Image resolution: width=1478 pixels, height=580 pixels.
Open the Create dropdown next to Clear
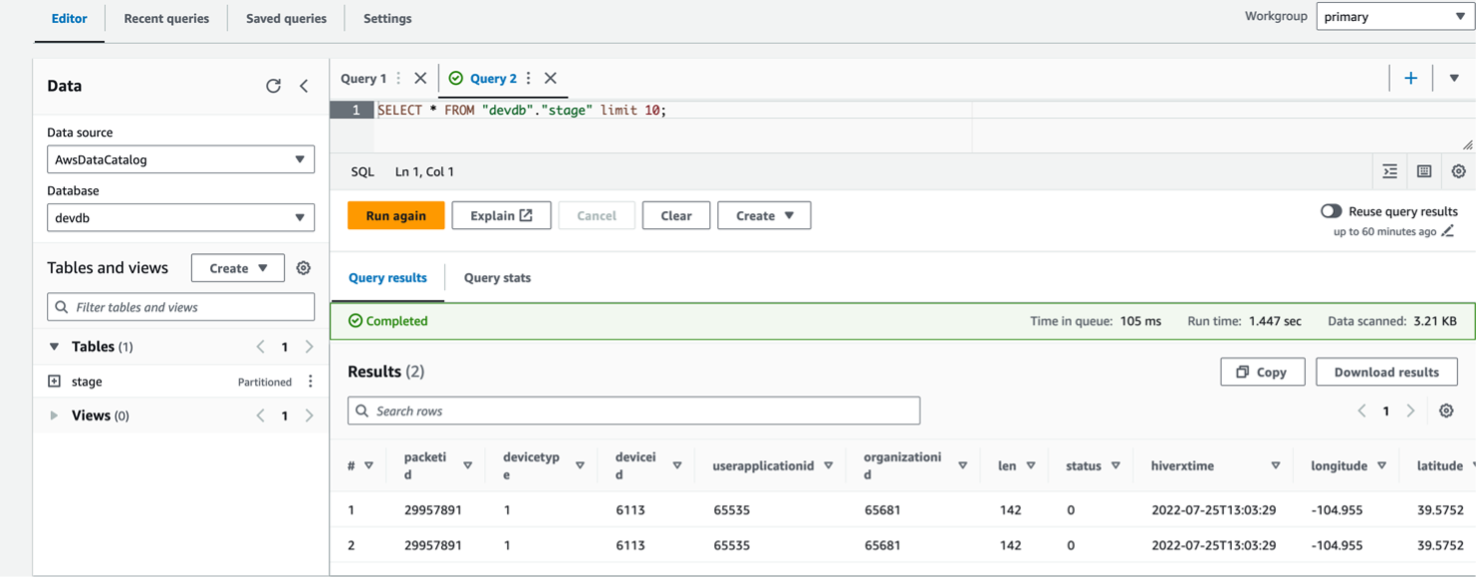(764, 215)
